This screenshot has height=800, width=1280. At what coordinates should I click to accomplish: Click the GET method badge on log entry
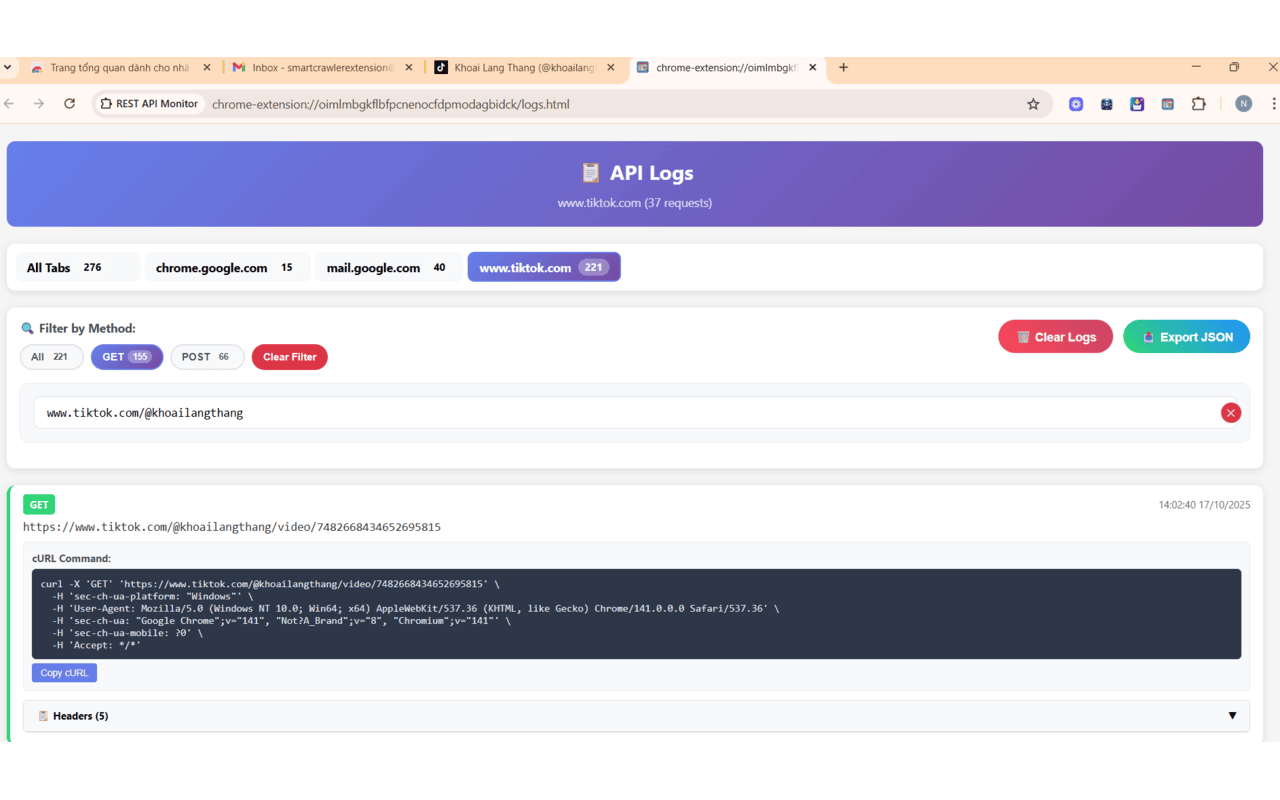point(39,505)
